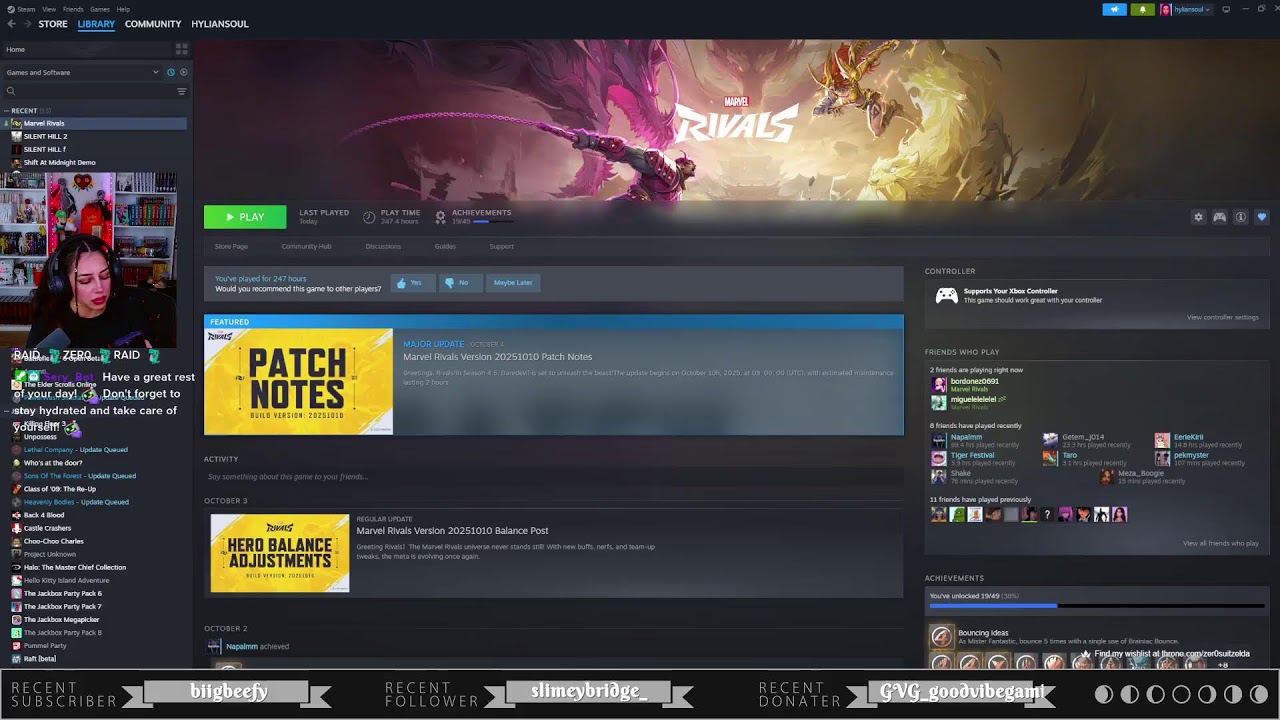This screenshot has width=1280, height=720.
Task: Go back with the navigation back arrow
Action: pyautogui.click(x=11, y=24)
